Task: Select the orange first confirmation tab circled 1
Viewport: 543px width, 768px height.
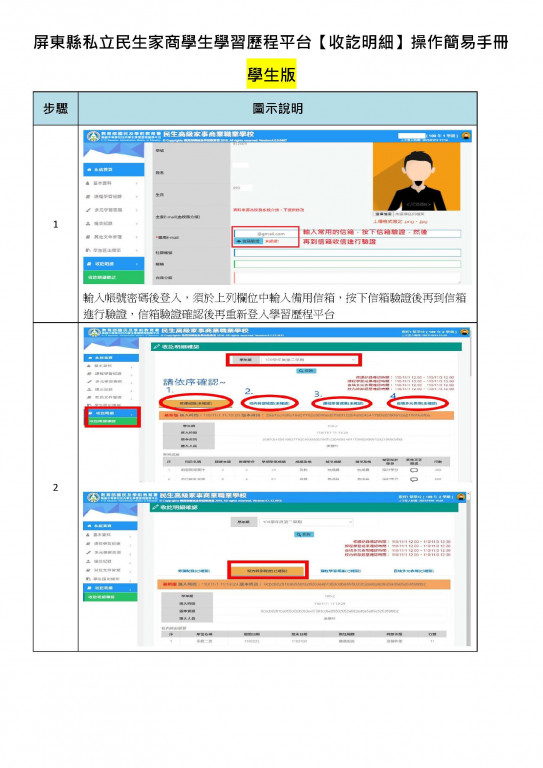Action: [x=195, y=403]
